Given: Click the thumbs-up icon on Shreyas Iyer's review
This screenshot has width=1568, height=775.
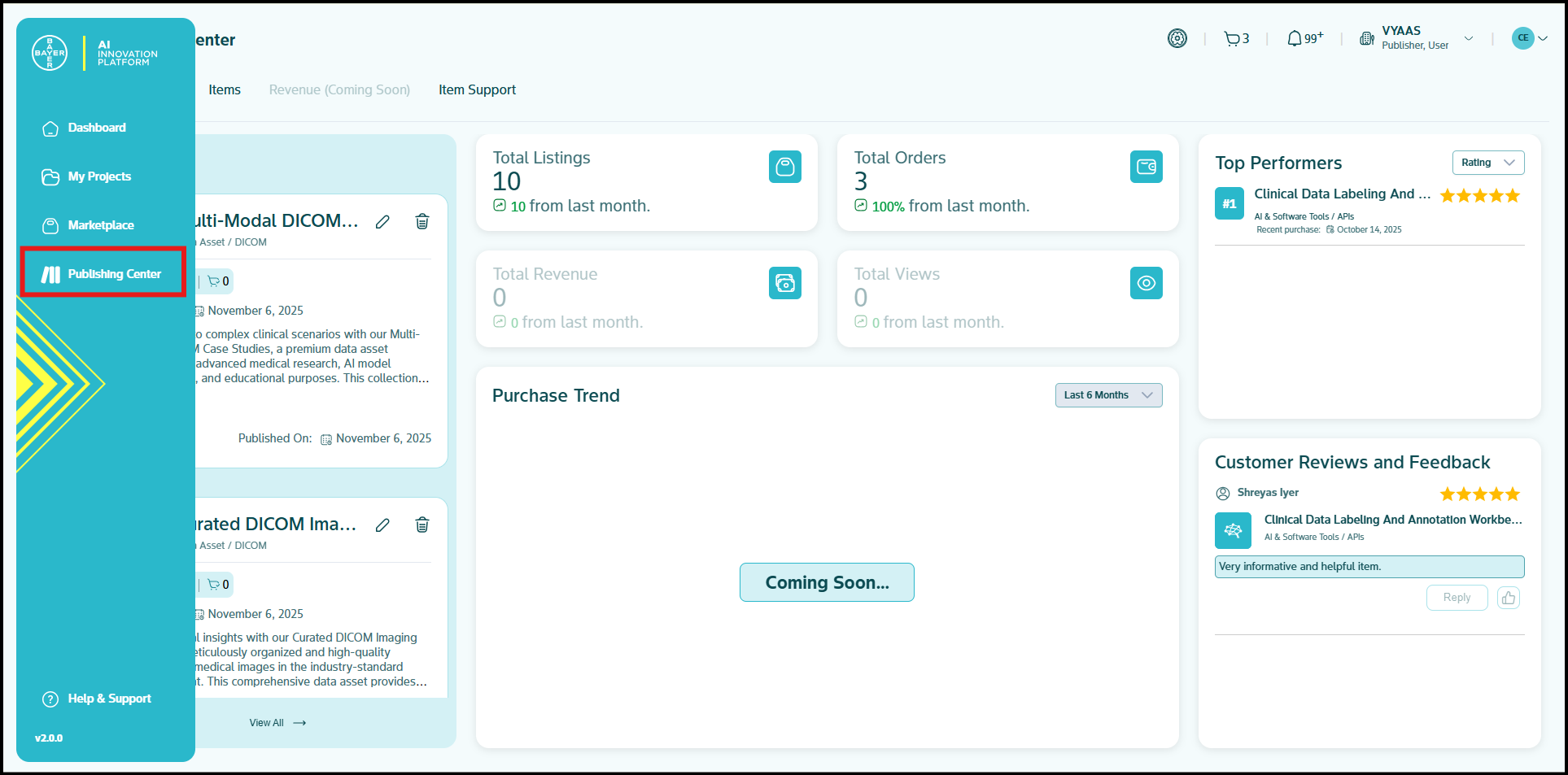Looking at the screenshot, I should (1508, 598).
